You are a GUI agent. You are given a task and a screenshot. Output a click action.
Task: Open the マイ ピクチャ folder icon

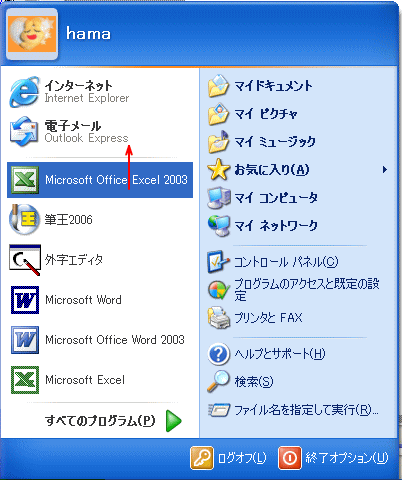point(218,114)
